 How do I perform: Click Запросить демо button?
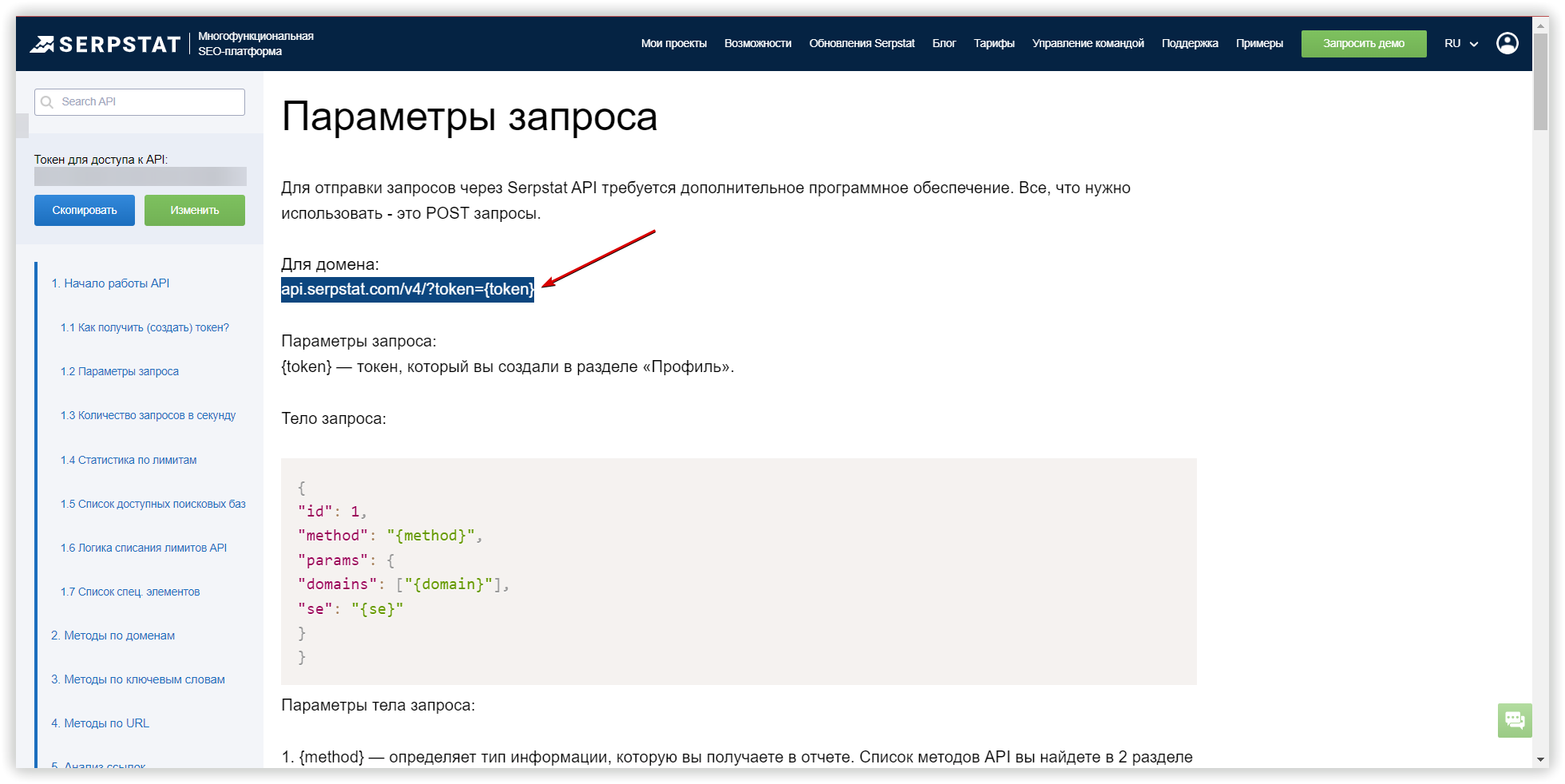pyautogui.click(x=1364, y=44)
